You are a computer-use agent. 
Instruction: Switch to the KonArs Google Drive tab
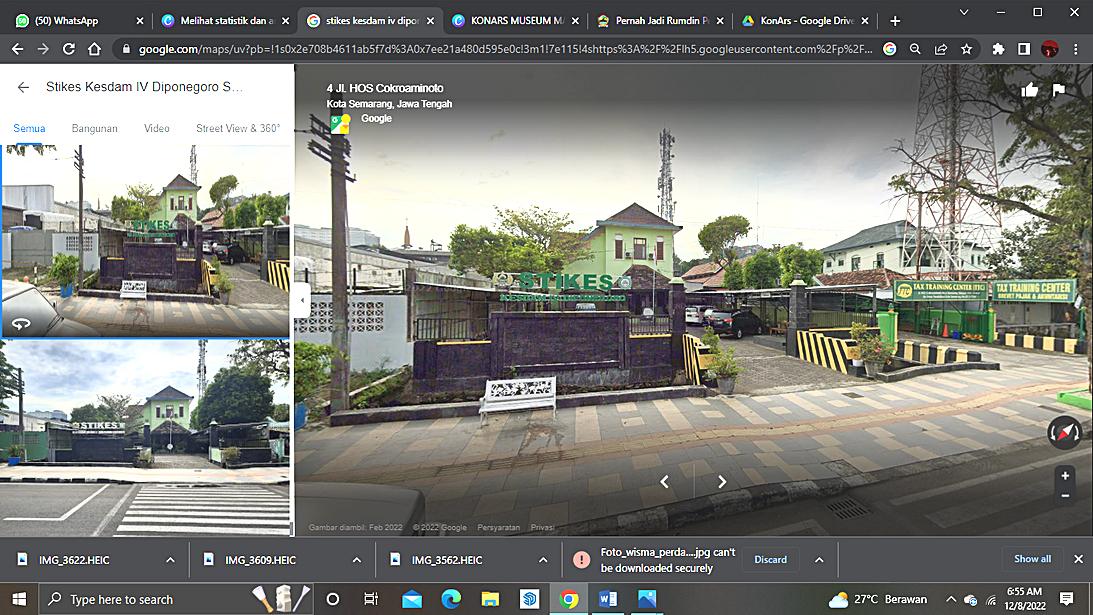(804, 21)
